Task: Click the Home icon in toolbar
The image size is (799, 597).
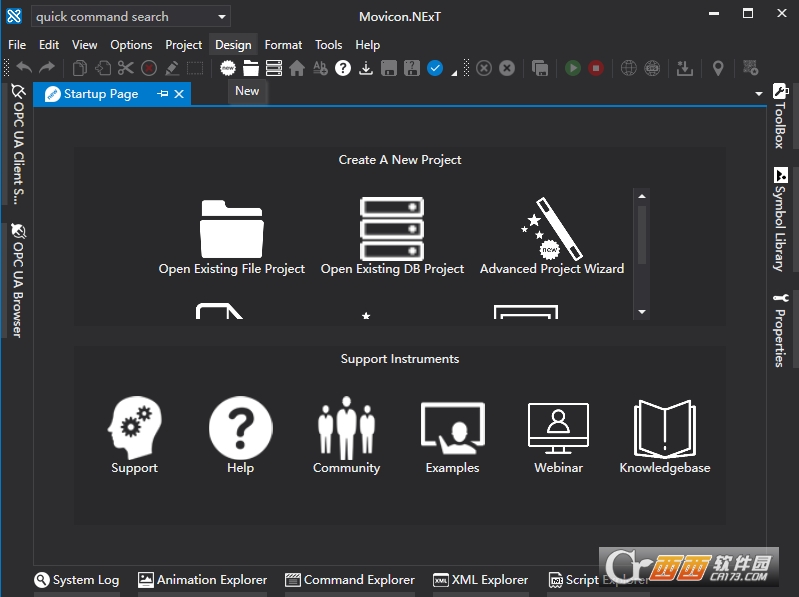Action: point(297,68)
